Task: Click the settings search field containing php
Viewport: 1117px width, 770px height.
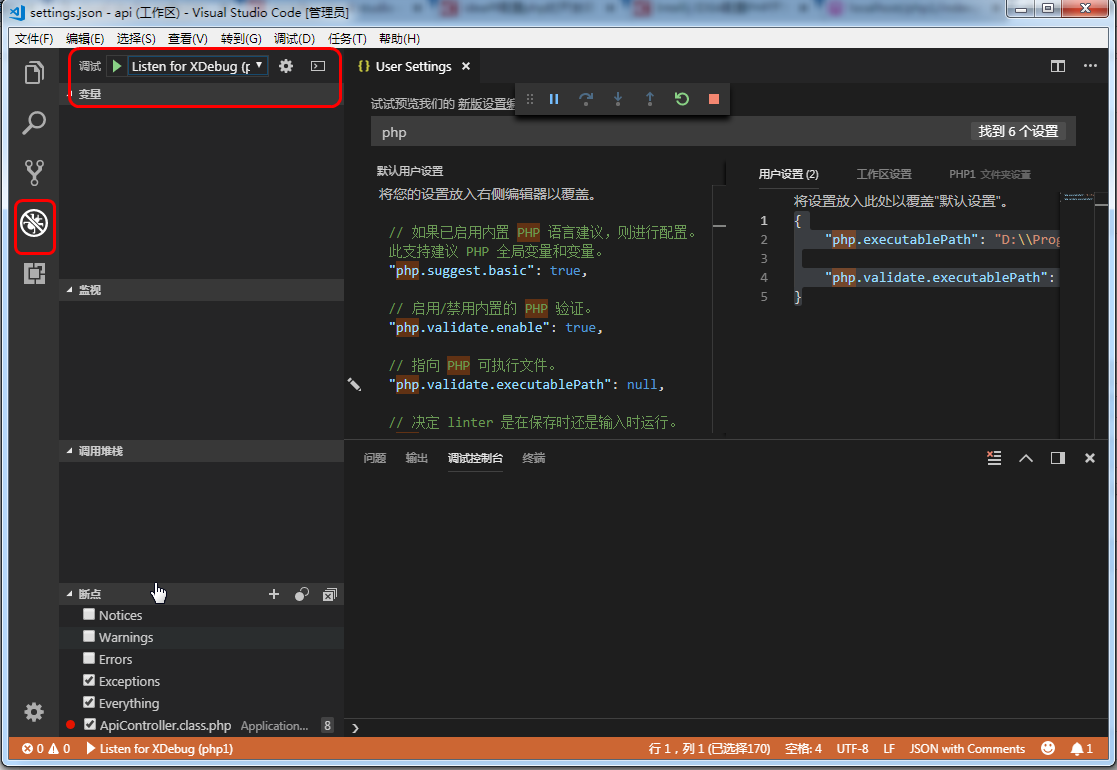Action: 670,132
